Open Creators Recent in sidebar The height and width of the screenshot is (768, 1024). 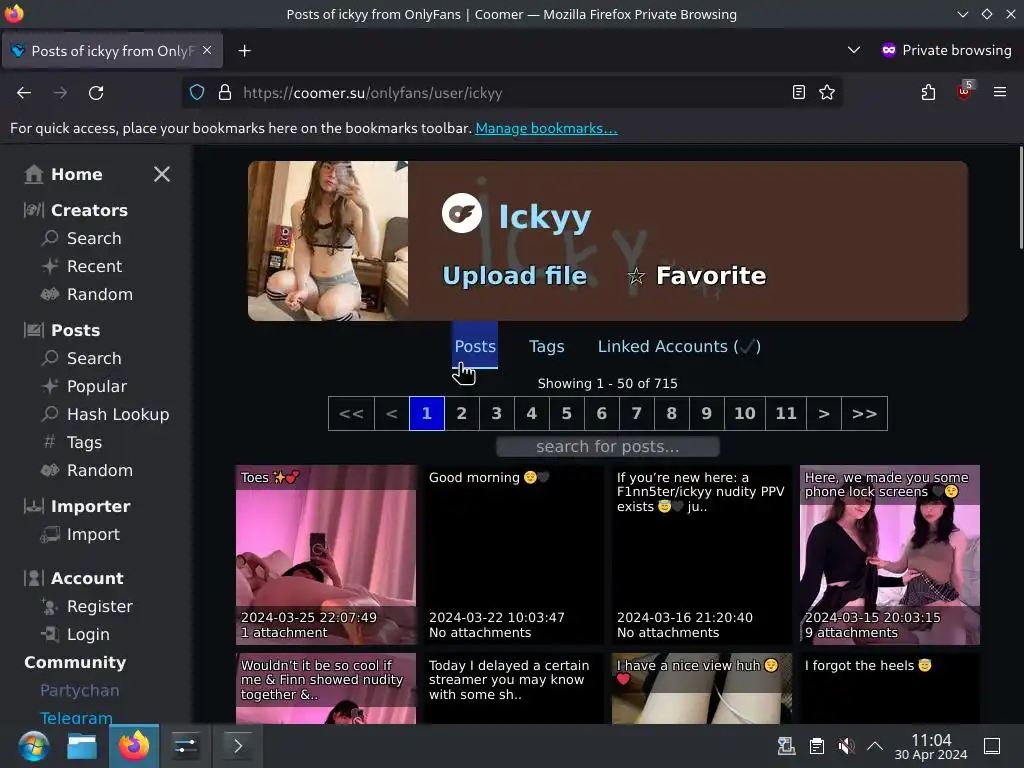(x=94, y=266)
